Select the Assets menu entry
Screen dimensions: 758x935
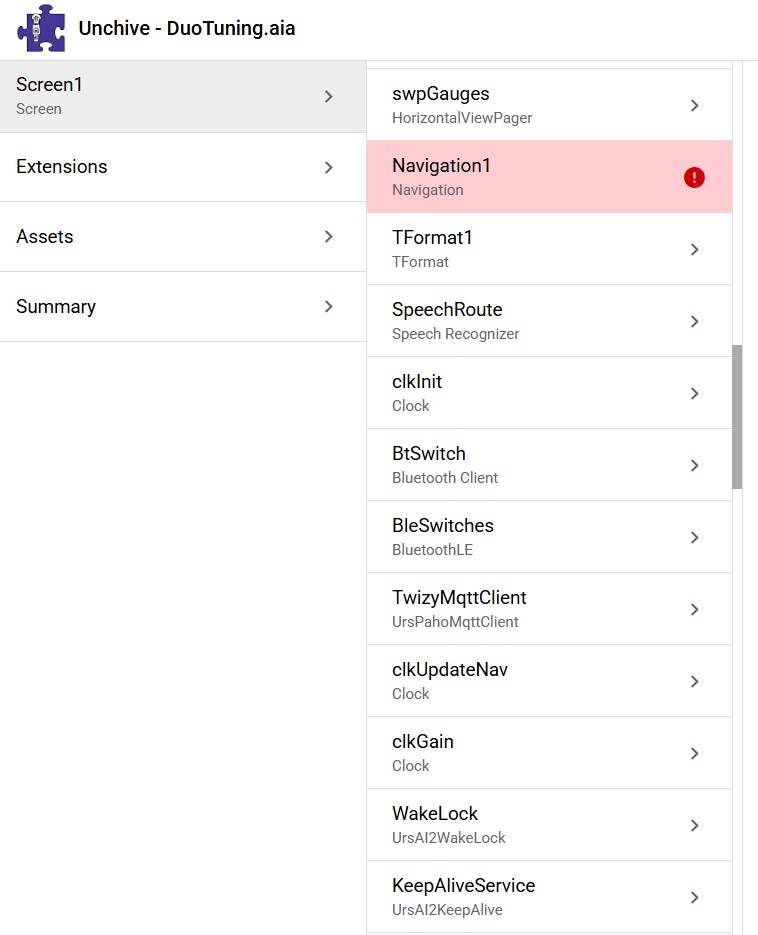45,237
